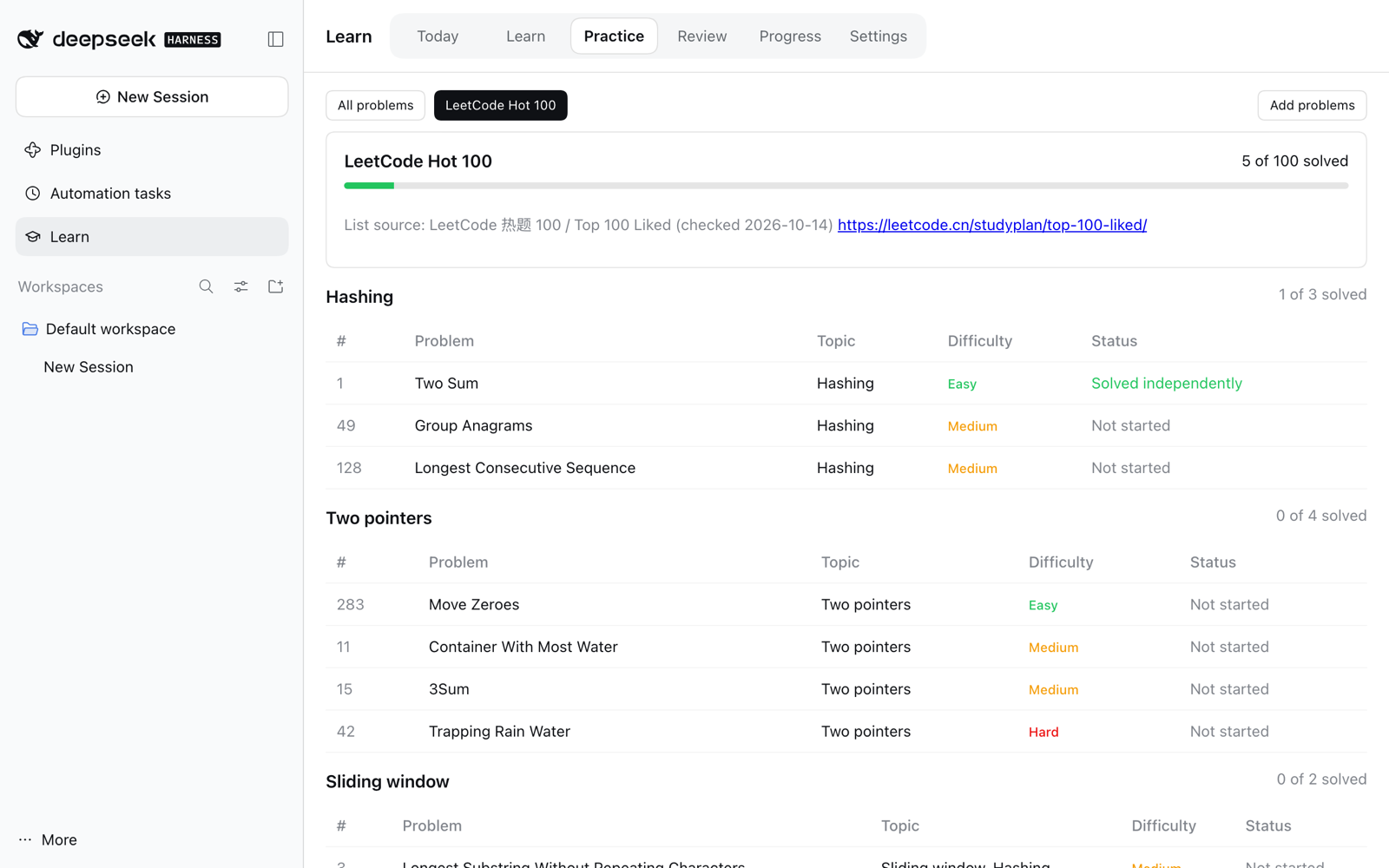Open the Settings tab
Viewport: 1389px width, 868px height.
tap(879, 36)
